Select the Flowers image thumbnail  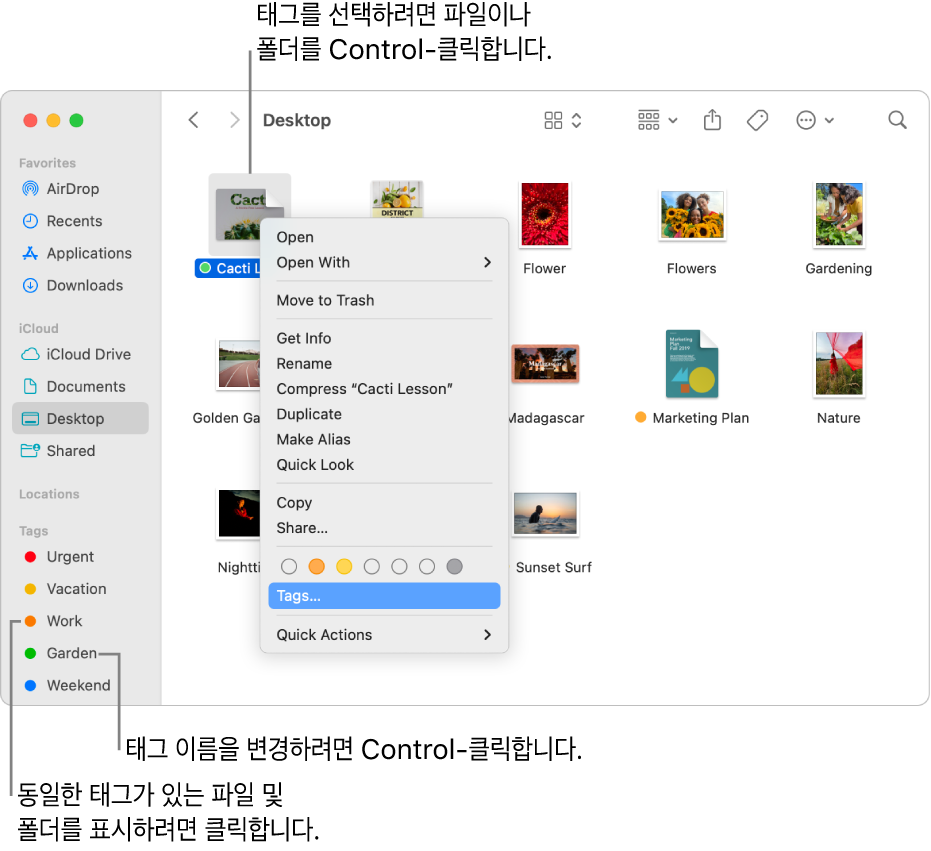(x=692, y=215)
